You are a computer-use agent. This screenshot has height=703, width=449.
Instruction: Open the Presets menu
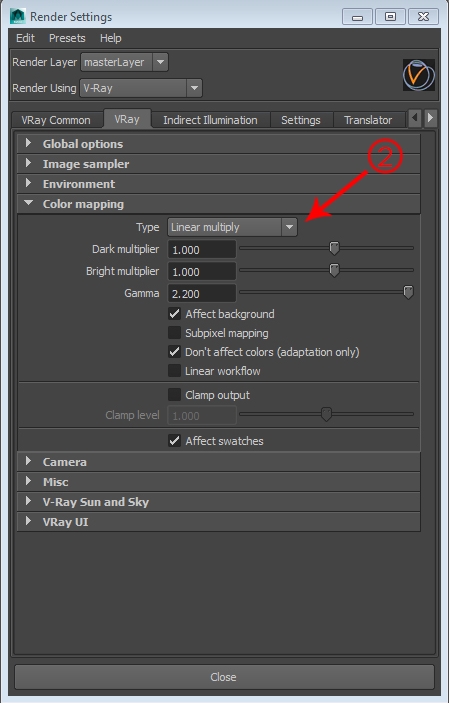(x=67, y=38)
